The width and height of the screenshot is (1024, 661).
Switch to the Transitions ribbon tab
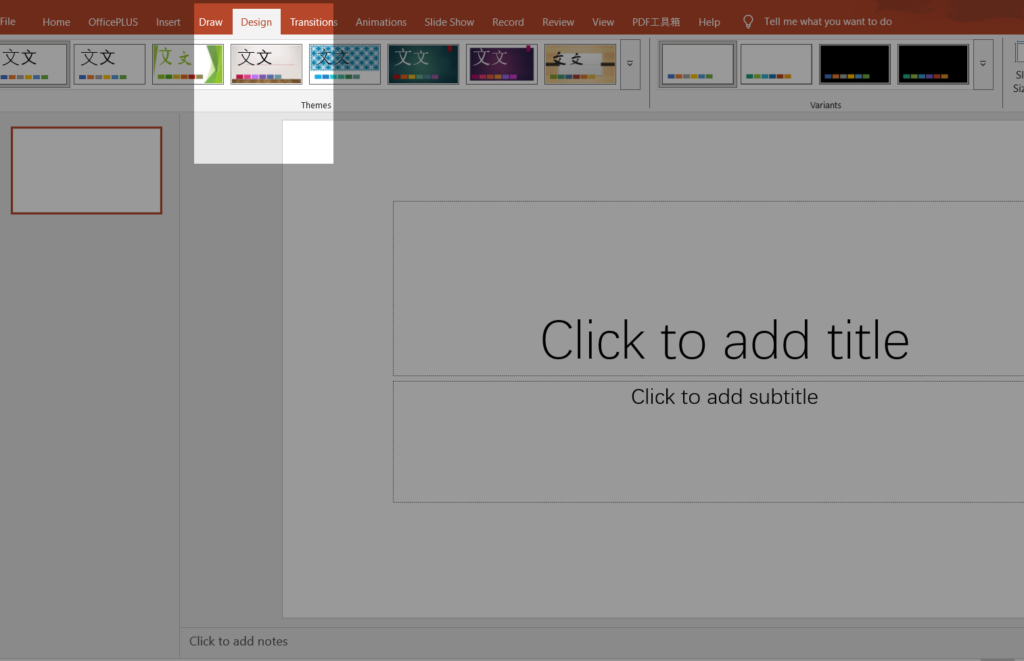[313, 20]
